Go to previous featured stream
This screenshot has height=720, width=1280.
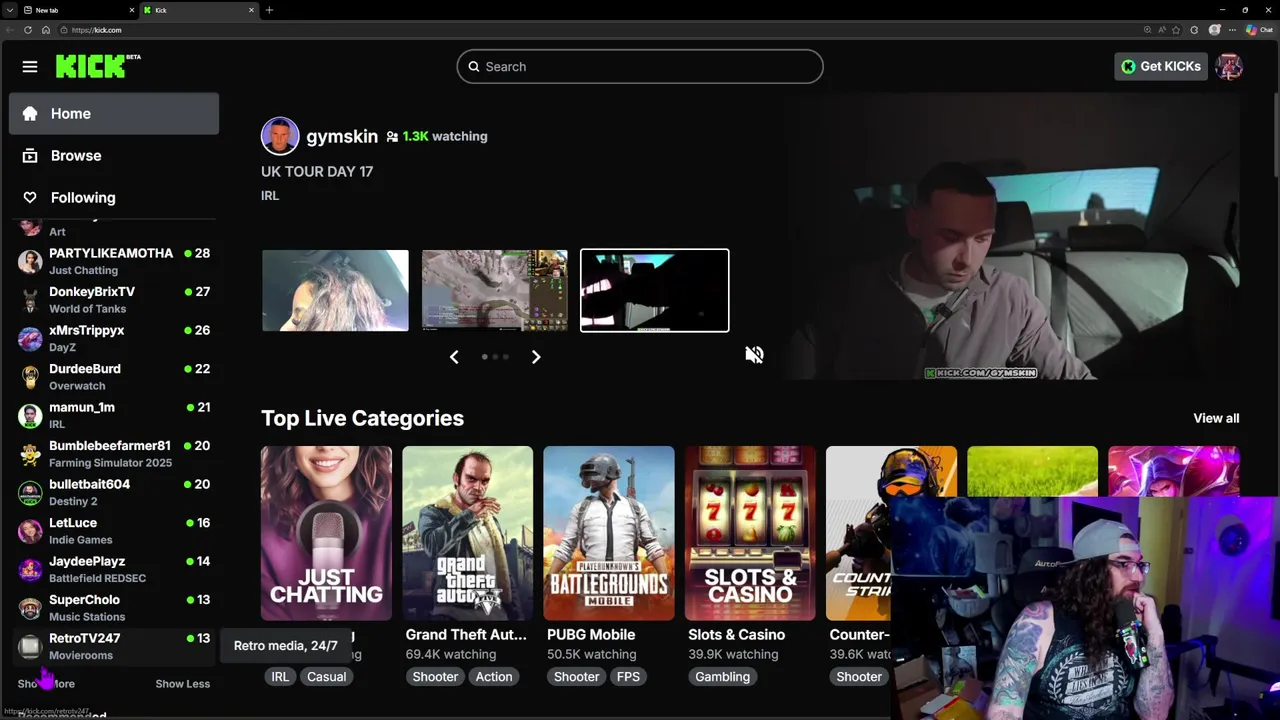point(454,357)
